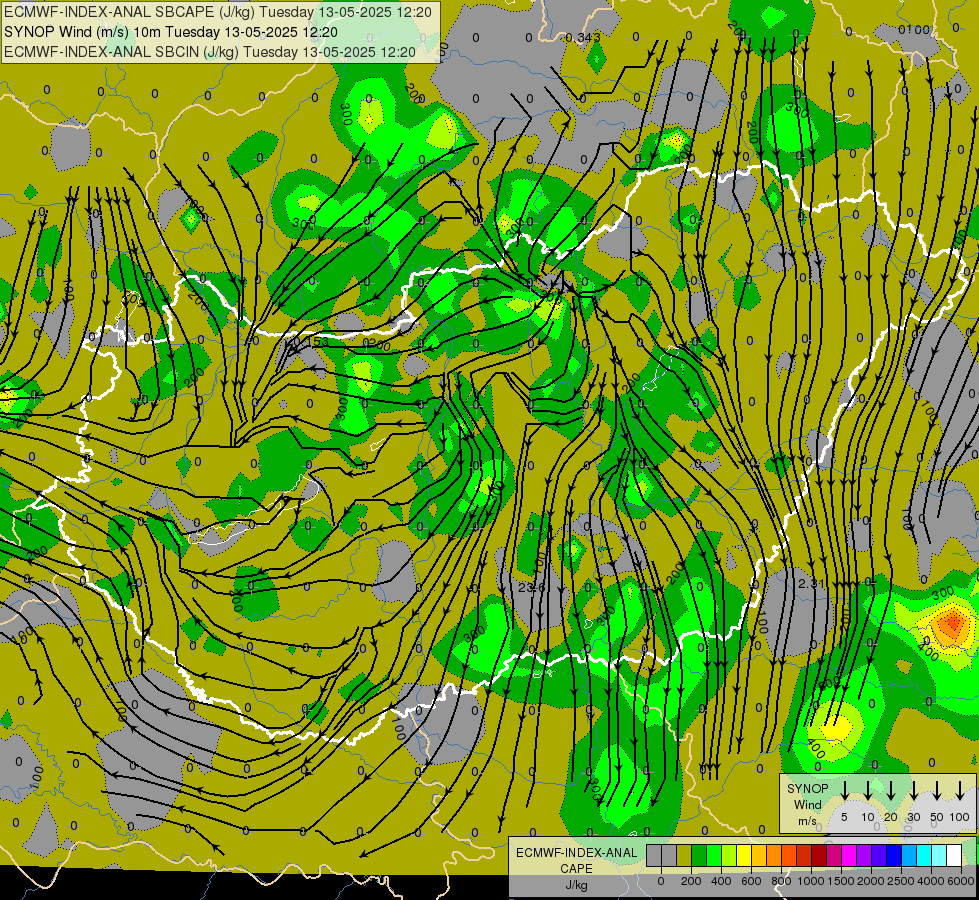Click the orange-red CAPE maximum hotspot
979x900 pixels.
pos(952,622)
